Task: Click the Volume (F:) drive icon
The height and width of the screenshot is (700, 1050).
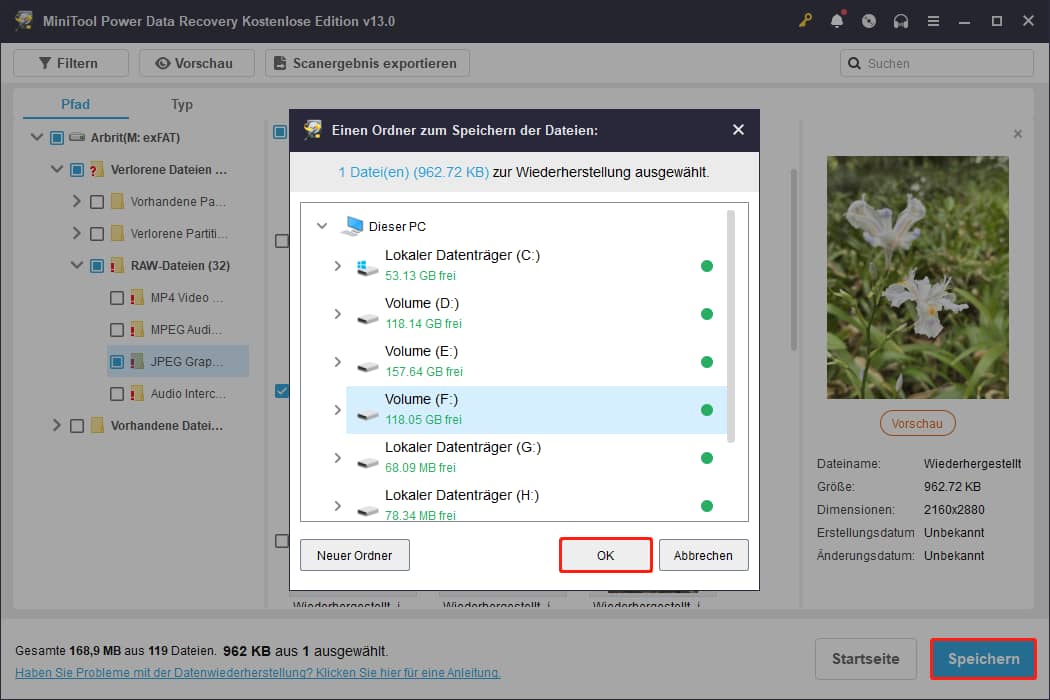Action: click(367, 415)
